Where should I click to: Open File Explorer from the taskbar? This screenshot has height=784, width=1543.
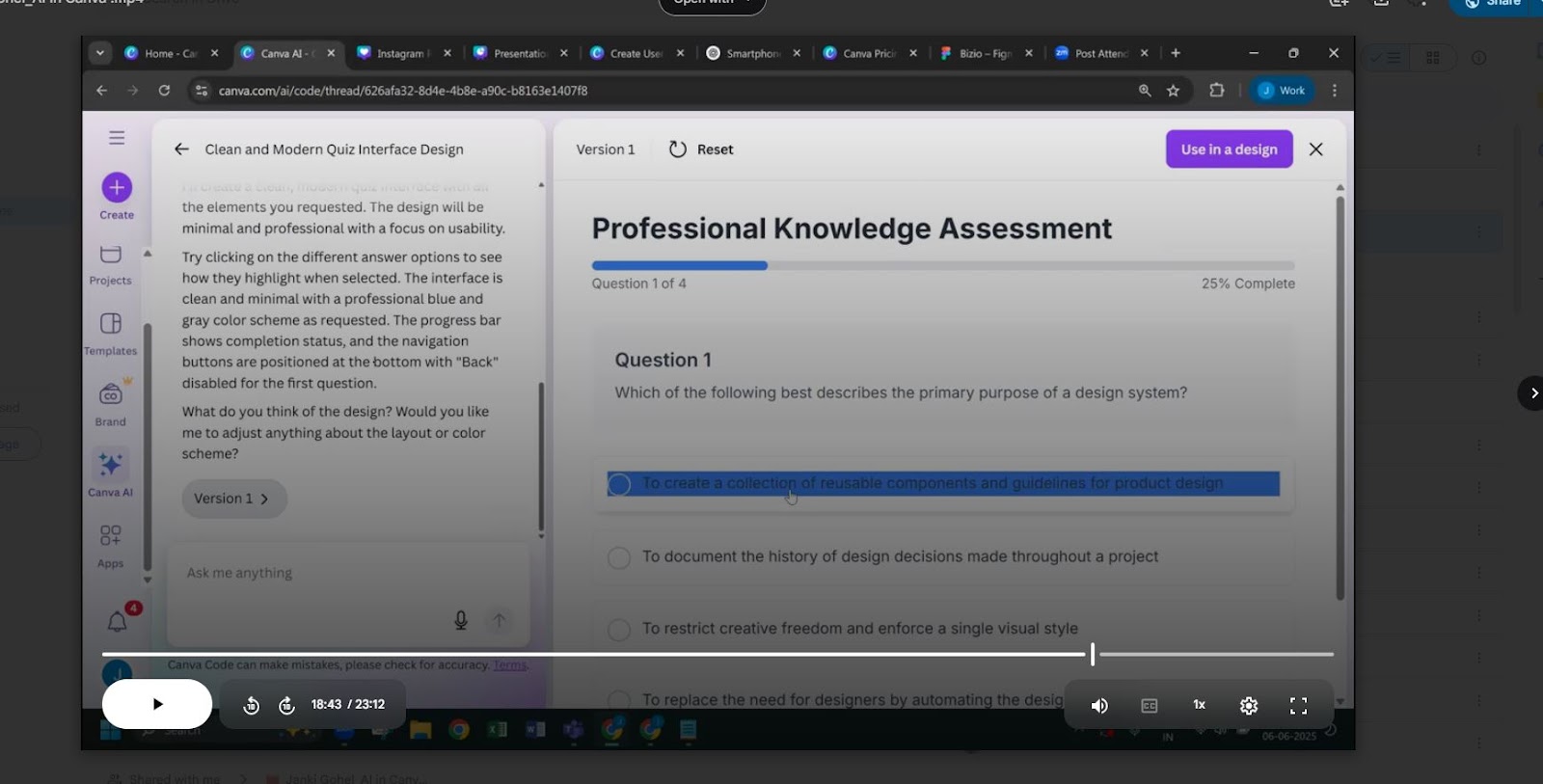click(420, 730)
